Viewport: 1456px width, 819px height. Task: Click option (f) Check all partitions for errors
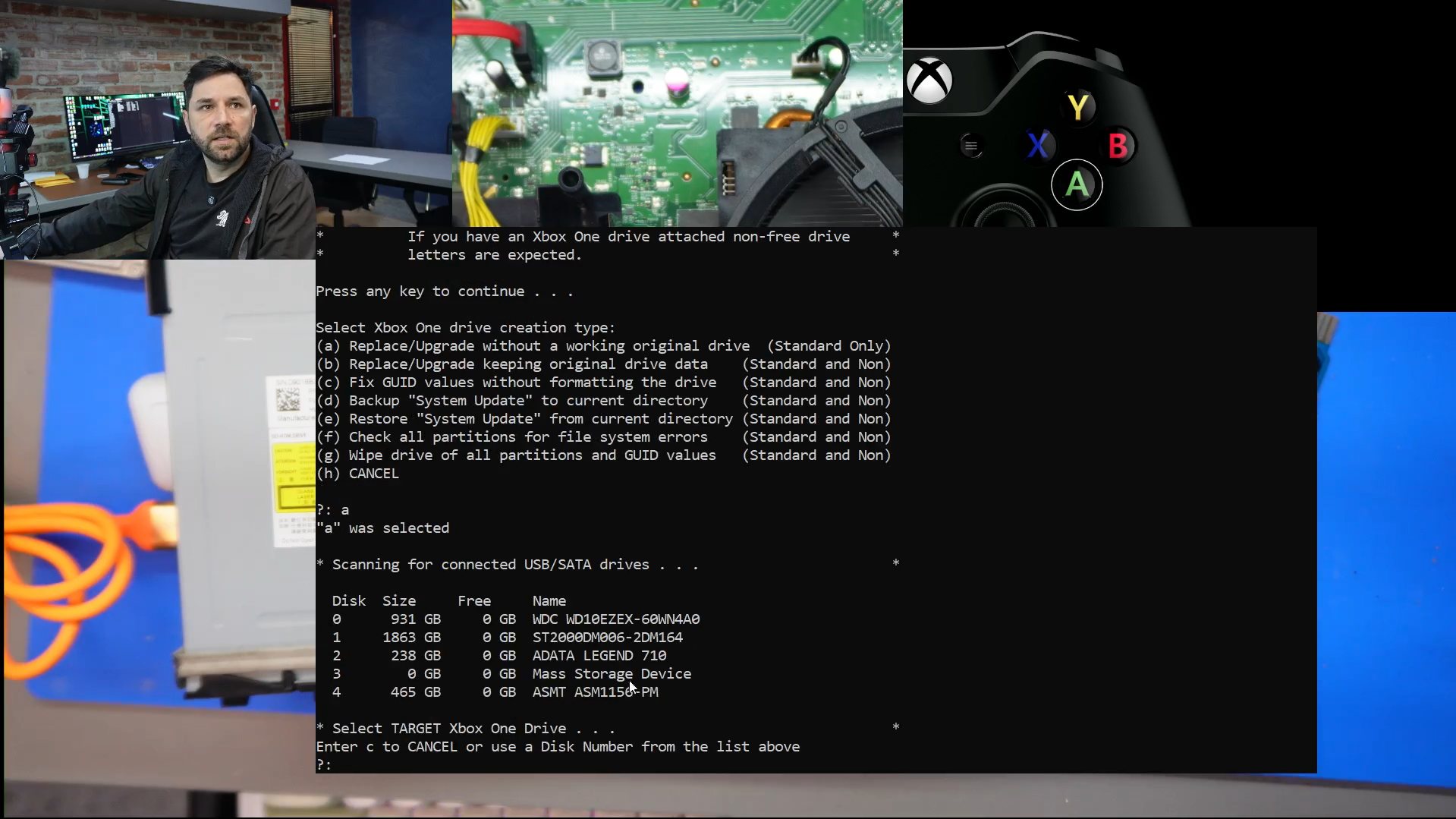pos(603,437)
